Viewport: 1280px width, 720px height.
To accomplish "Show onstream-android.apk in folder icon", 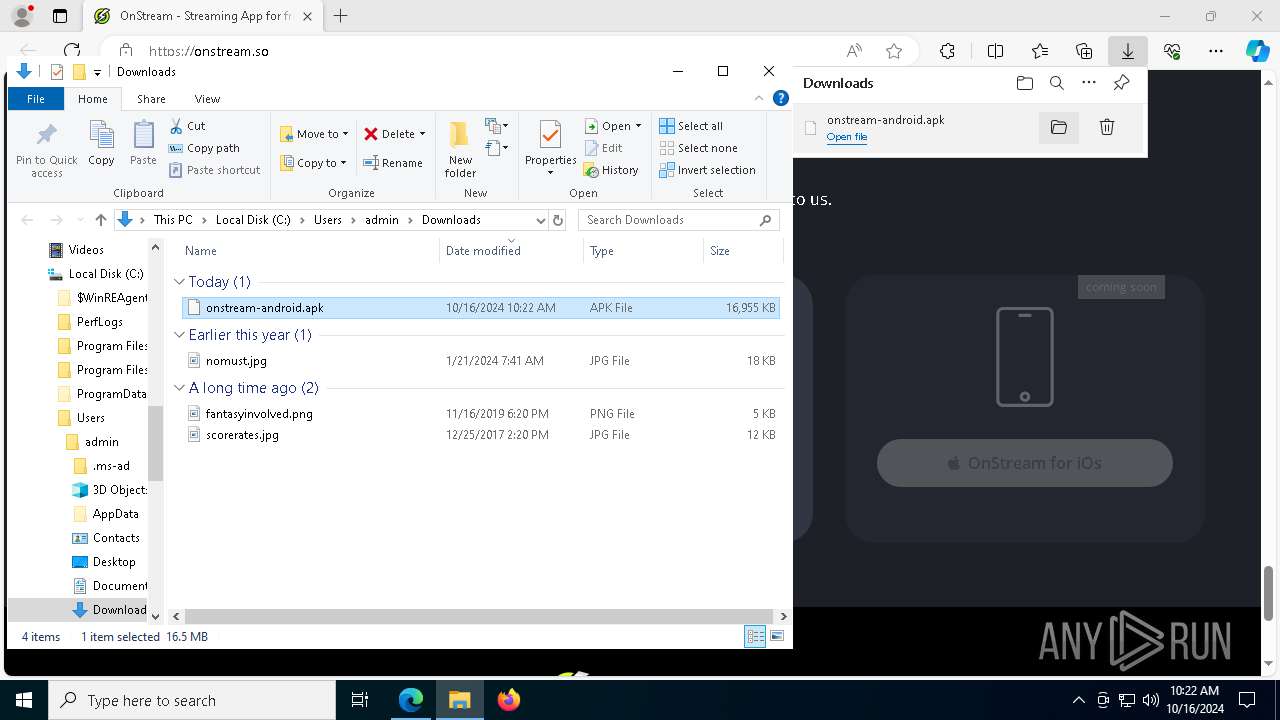I will (1058, 127).
